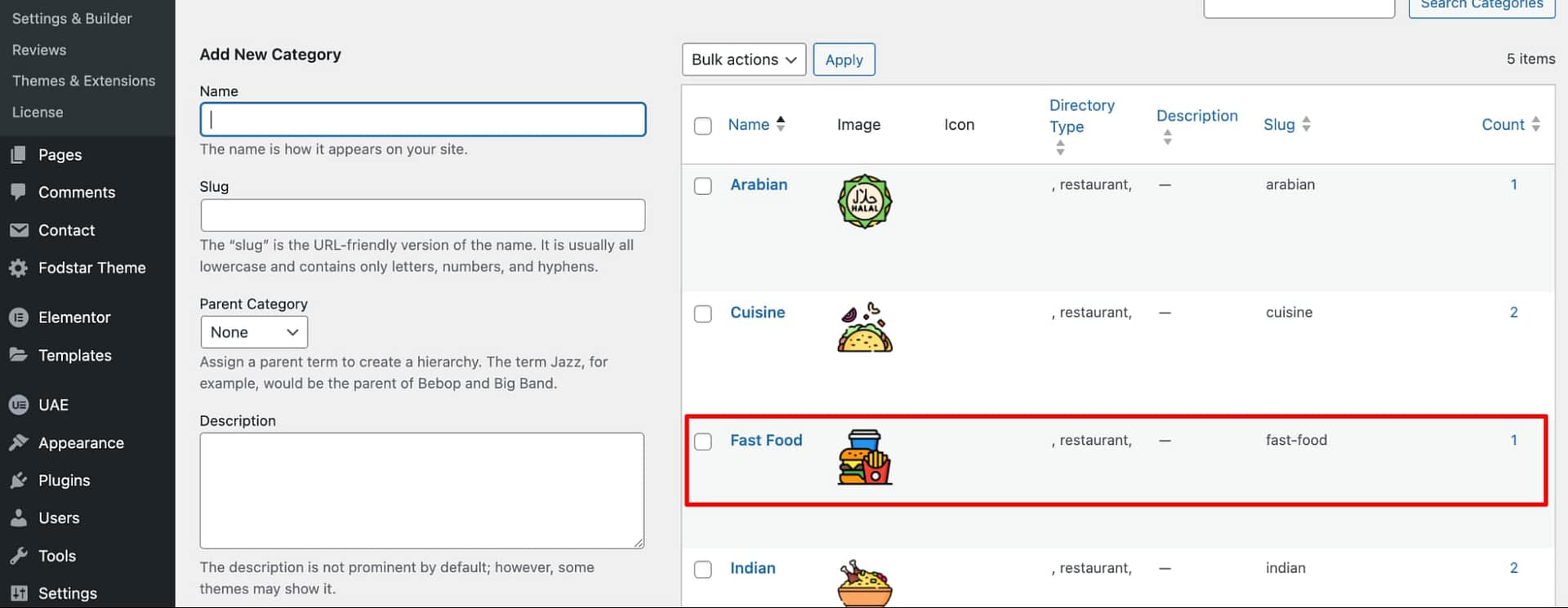
Task: Open the Parent Category dropdown
Action: [254, 332]
